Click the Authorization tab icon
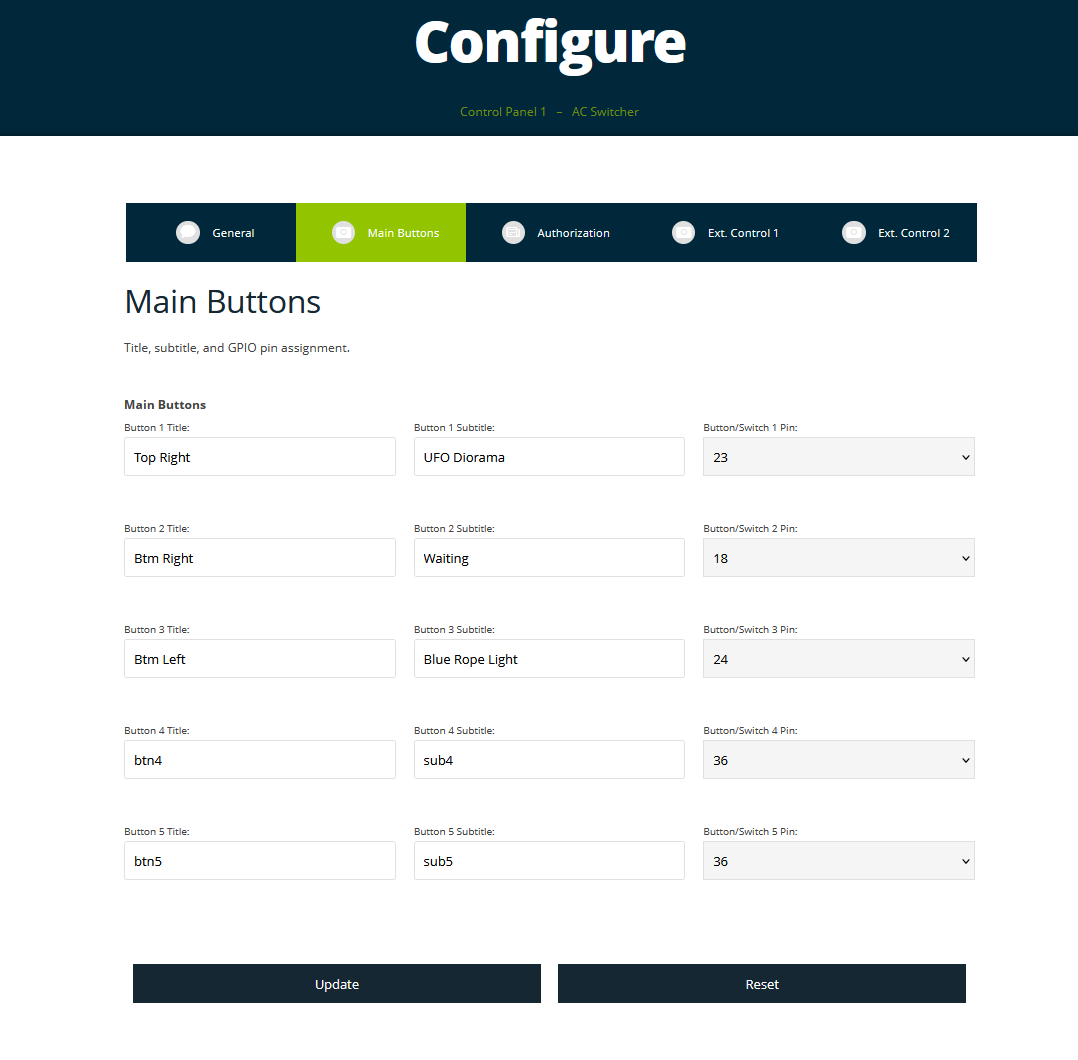The width and height of the screenshot is (1078, 1060). 513,232
